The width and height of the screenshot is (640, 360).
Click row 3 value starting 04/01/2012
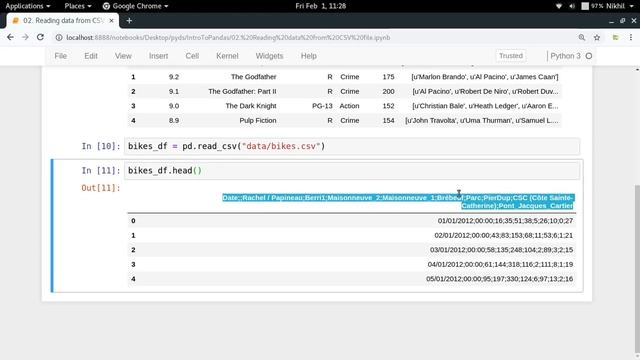[500, 264]
